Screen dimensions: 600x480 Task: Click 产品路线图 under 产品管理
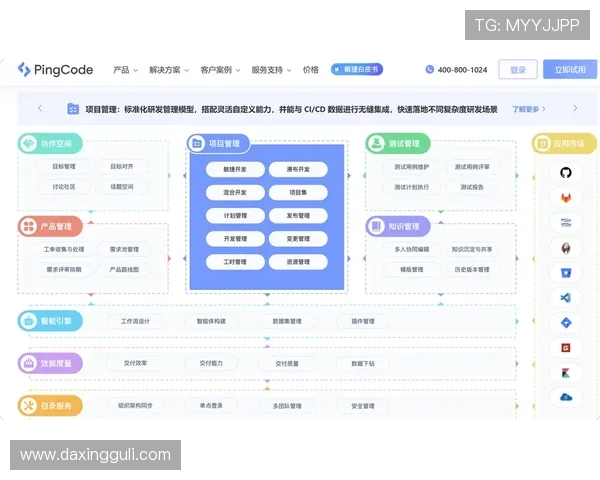click(124, 269)
